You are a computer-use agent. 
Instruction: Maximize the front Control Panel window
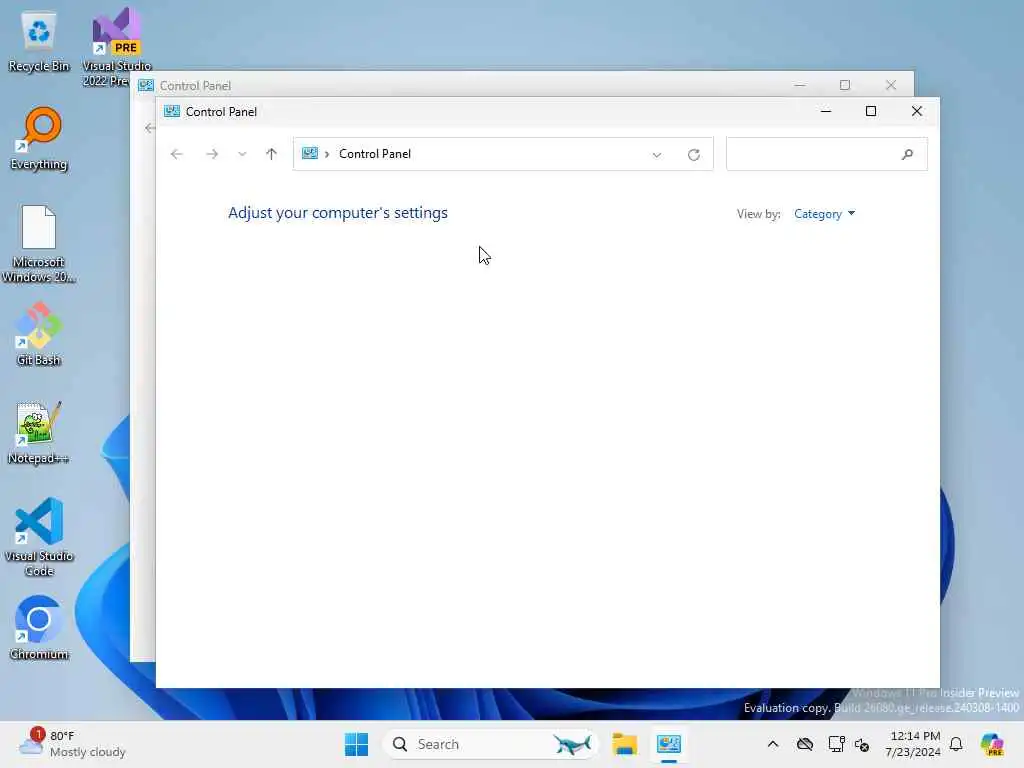(871, 111)
